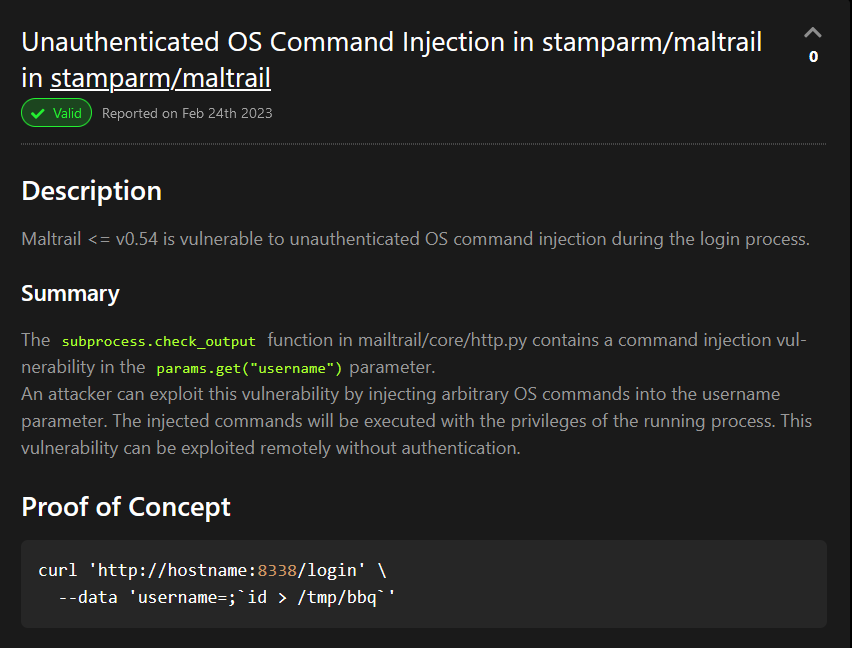The width and height of the screenshot is (852, 648).
Task: Click the green checkmark in the Valid badge
Action: pos(37,114)
